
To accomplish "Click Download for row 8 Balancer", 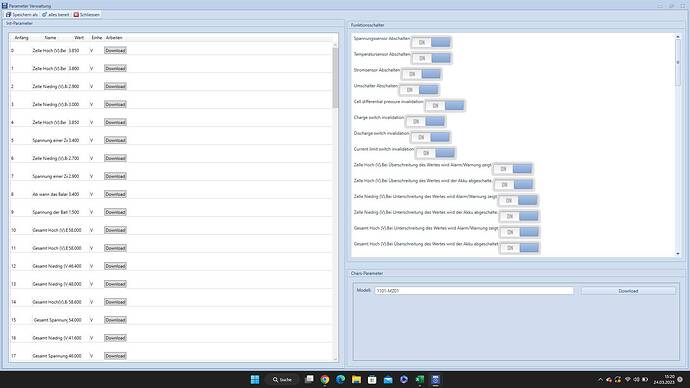I will (x=115, y=194).
